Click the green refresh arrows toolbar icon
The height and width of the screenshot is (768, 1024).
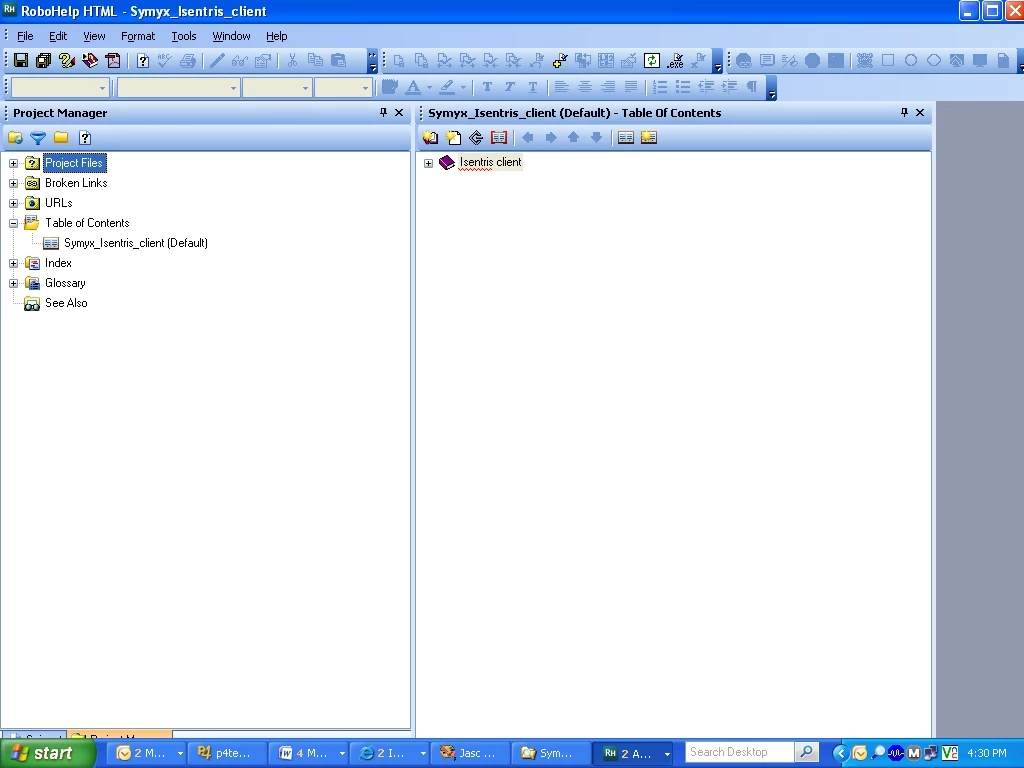[652, 61]
